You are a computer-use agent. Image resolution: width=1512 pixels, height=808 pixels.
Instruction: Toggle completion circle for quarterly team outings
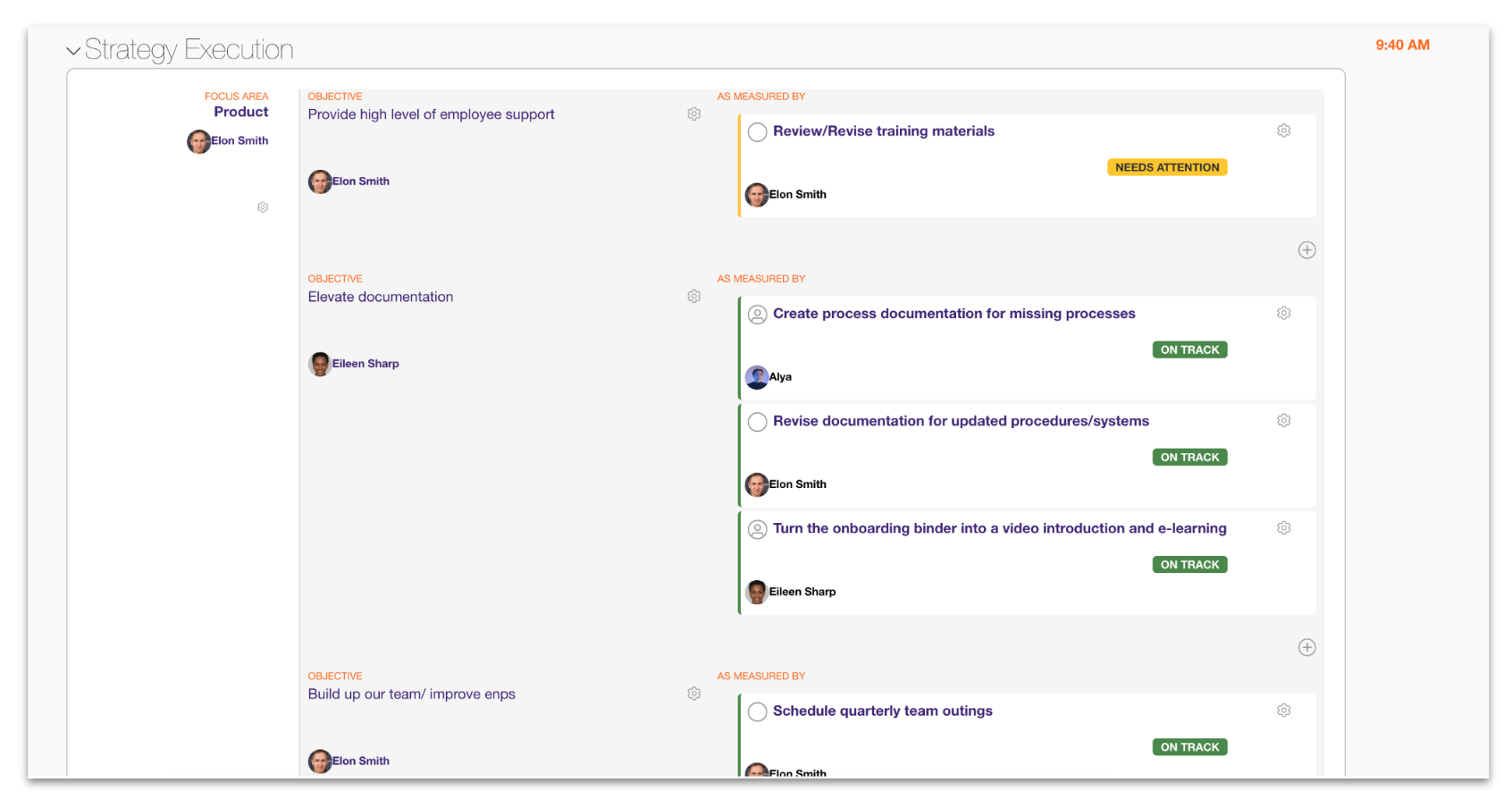[x=757, y=711]
